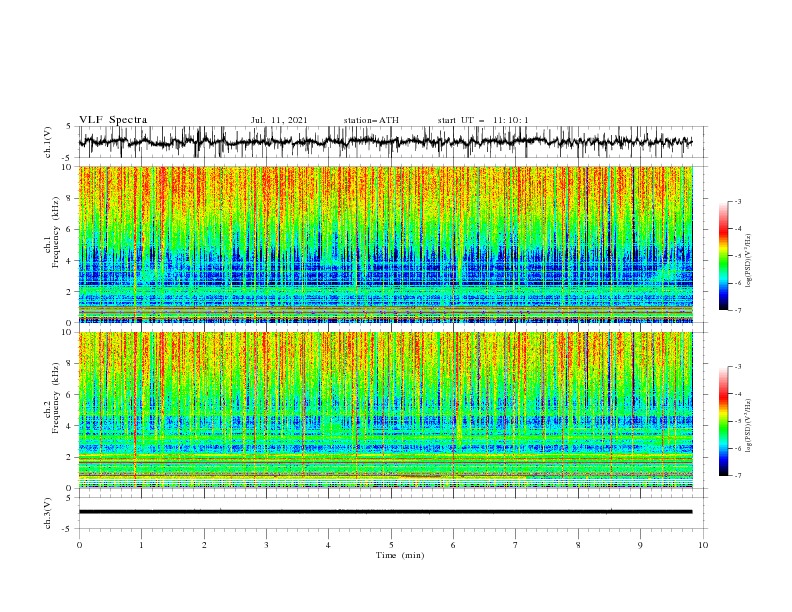The height and width of the screenshot is (612, 792).
Task: Click the "-5" voltage tick of ch.3 axis
Action: click(x=68, y=529)
